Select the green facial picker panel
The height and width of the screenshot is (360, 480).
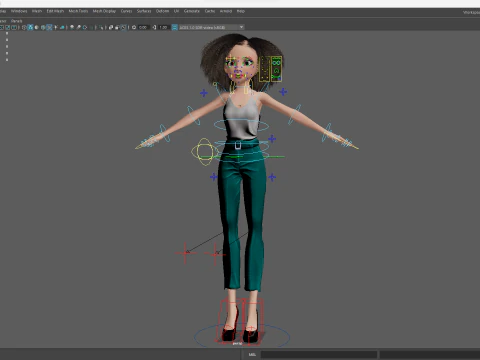pos(276,68)
